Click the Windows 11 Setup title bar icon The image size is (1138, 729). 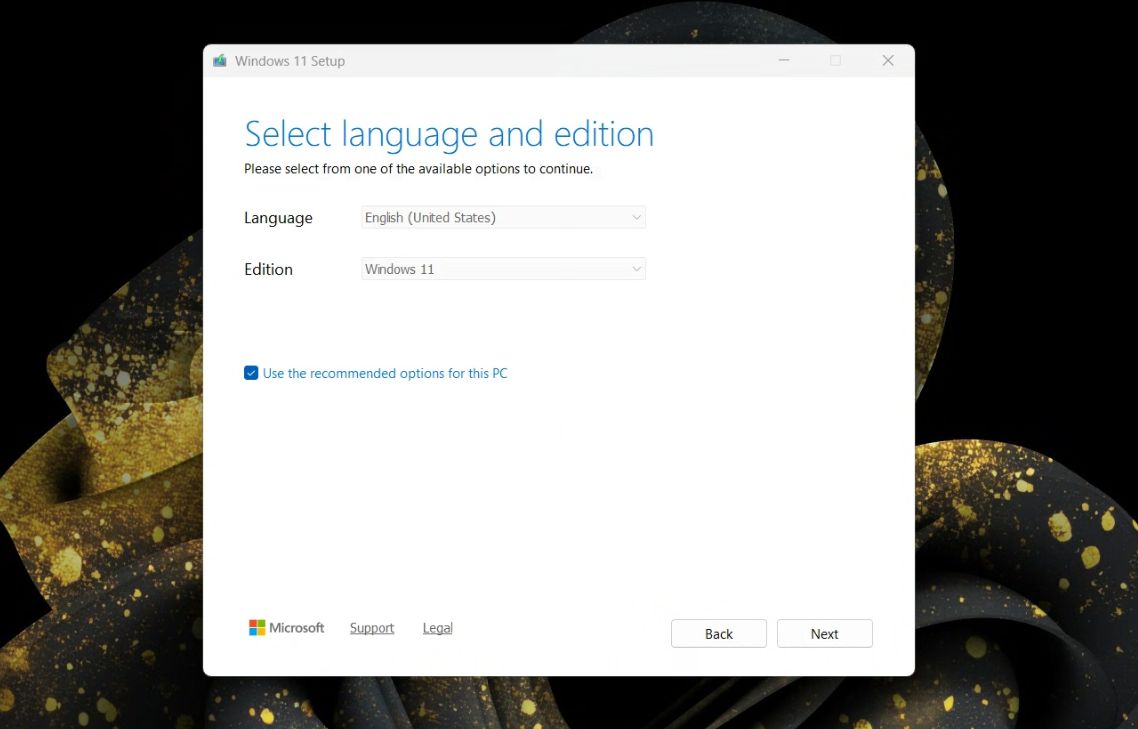pos(220,61)
